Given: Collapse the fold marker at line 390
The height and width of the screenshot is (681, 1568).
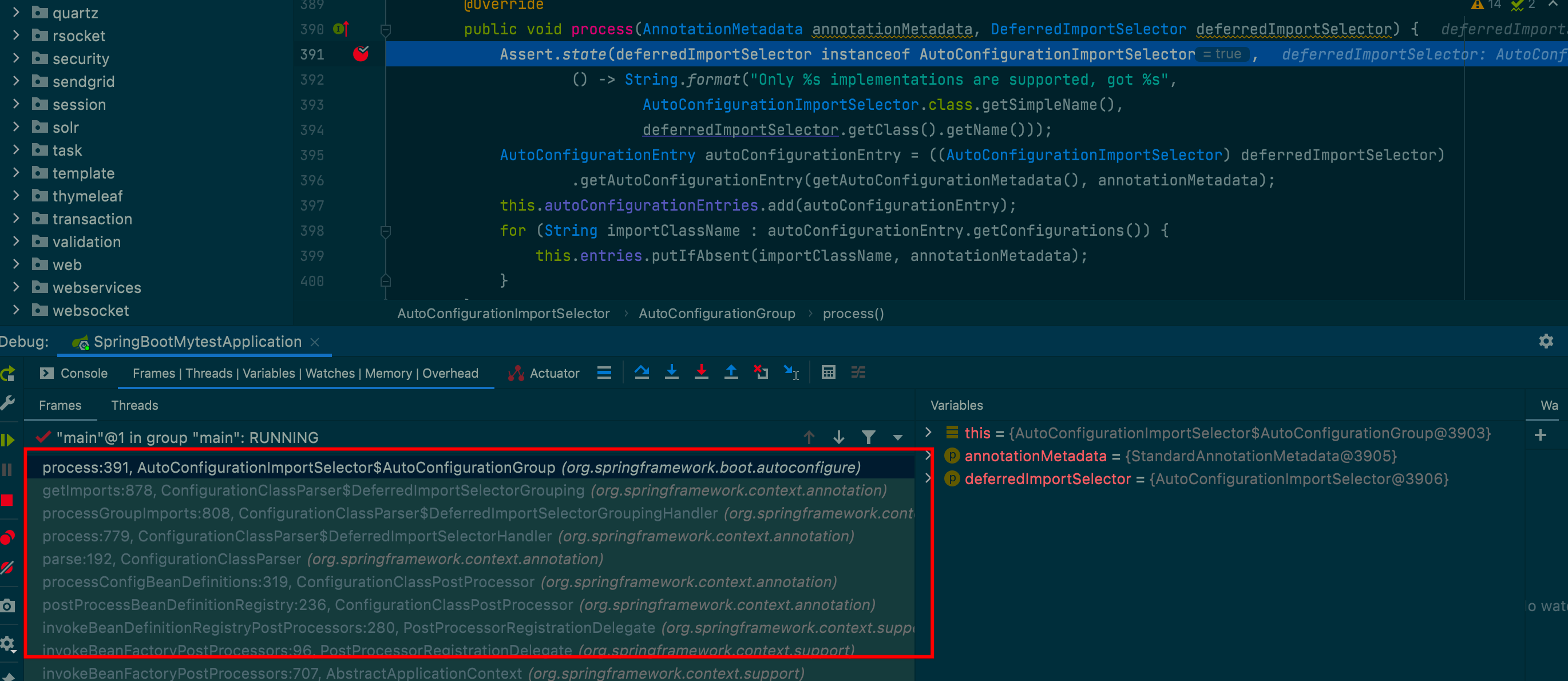Looking at the screenshot, I should [385, 29].
